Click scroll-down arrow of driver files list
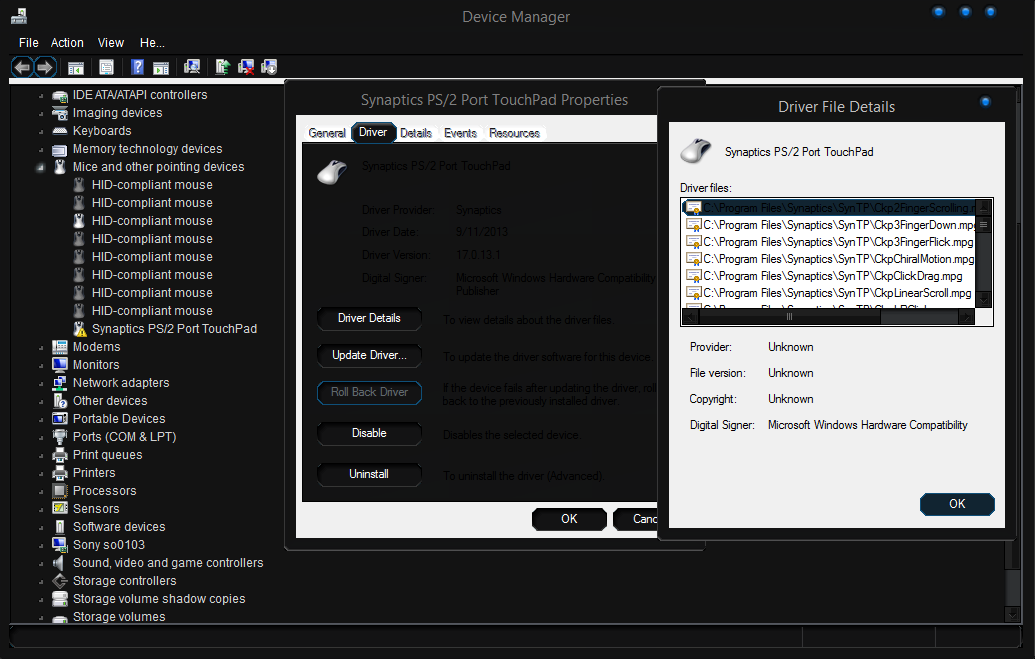This screenshot has width=1035, height=659. point(984,298)
